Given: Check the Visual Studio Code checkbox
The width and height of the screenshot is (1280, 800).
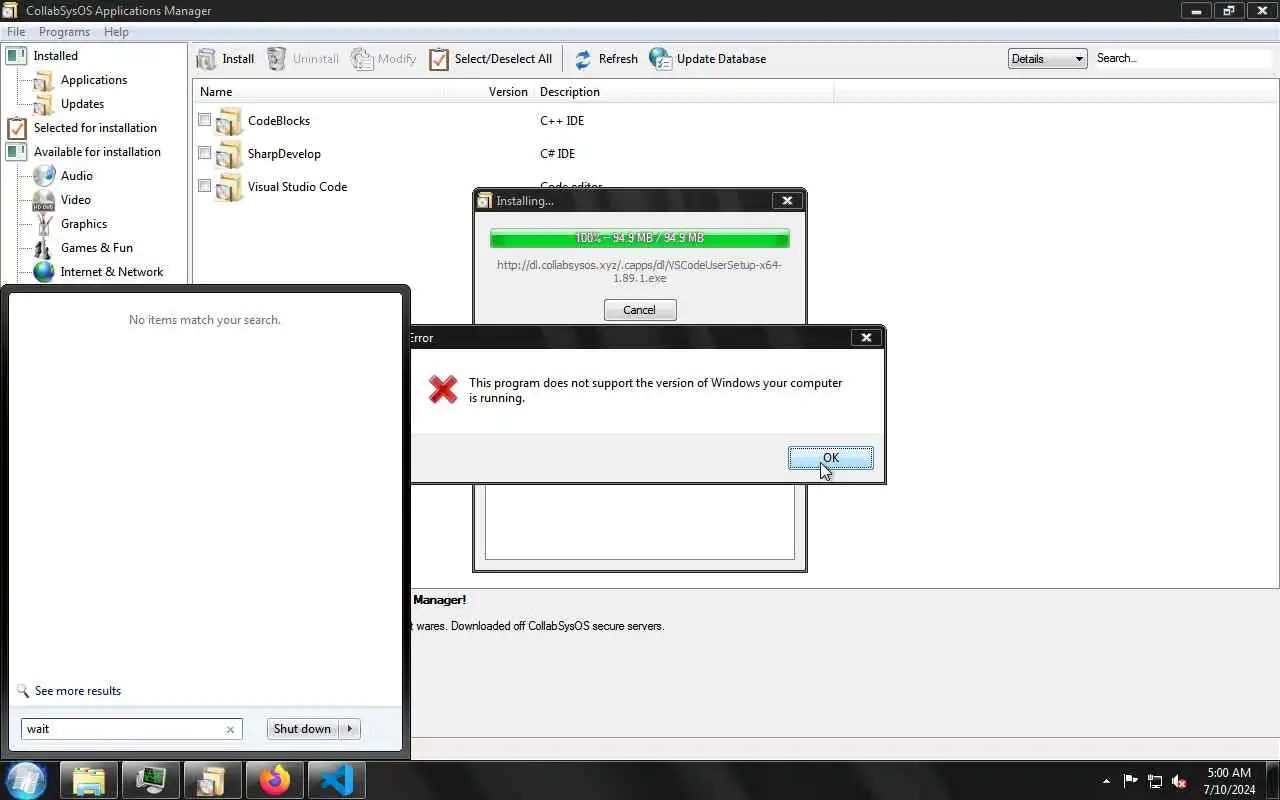Looking at the screenshot, I should (x=205, y=186).
